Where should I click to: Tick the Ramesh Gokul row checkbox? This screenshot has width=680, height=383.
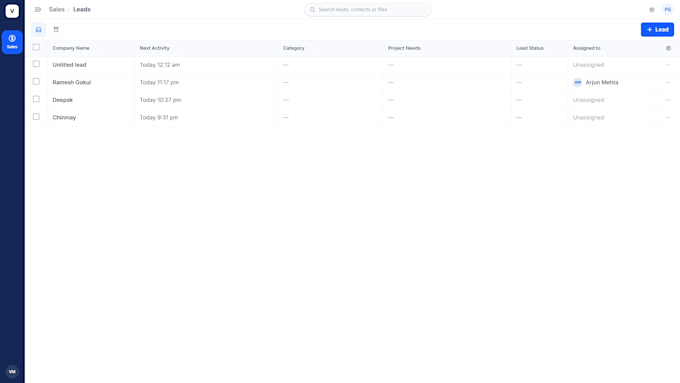coord(36,82)
